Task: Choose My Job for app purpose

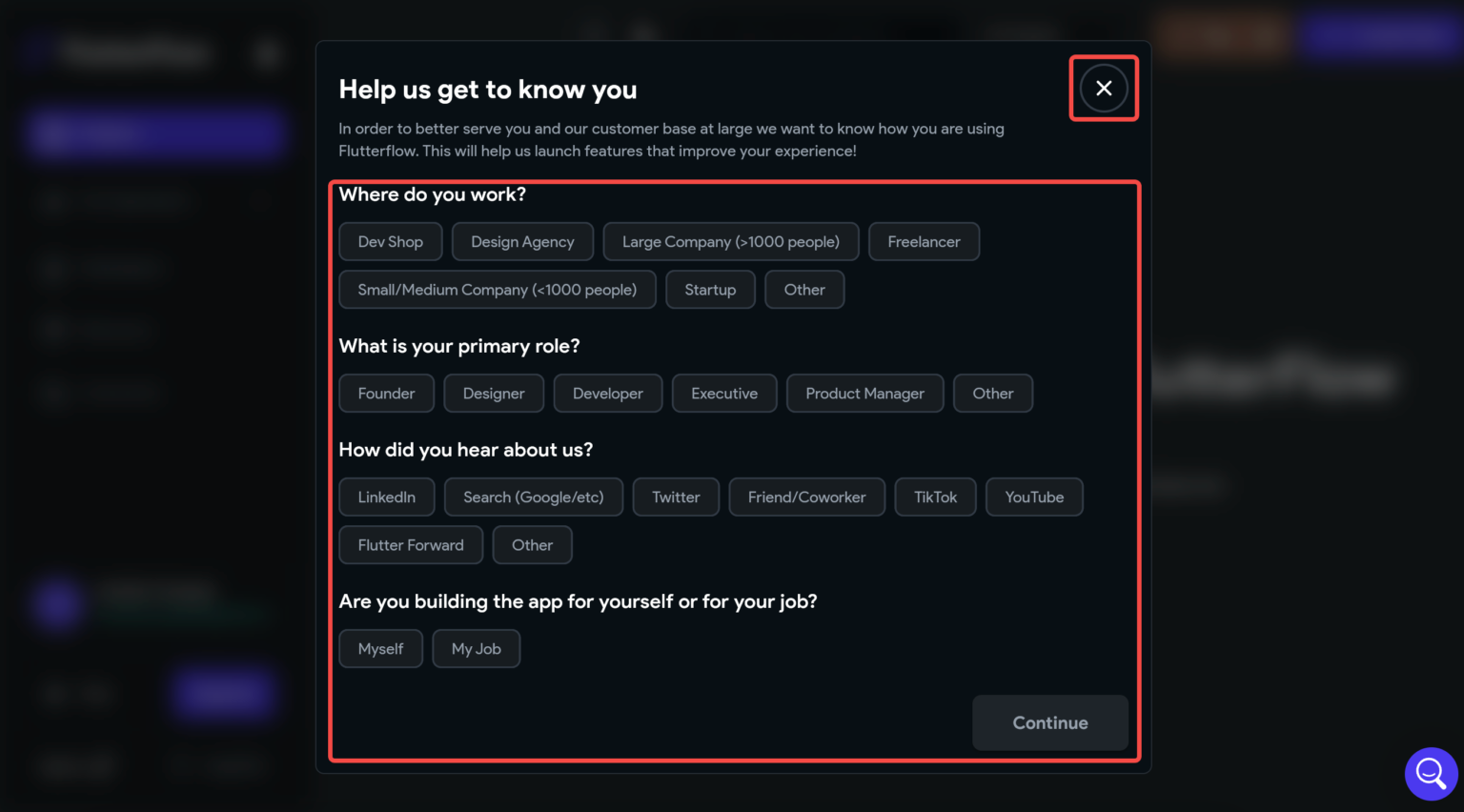Action: pyautogui.click(x=477, y=649)
